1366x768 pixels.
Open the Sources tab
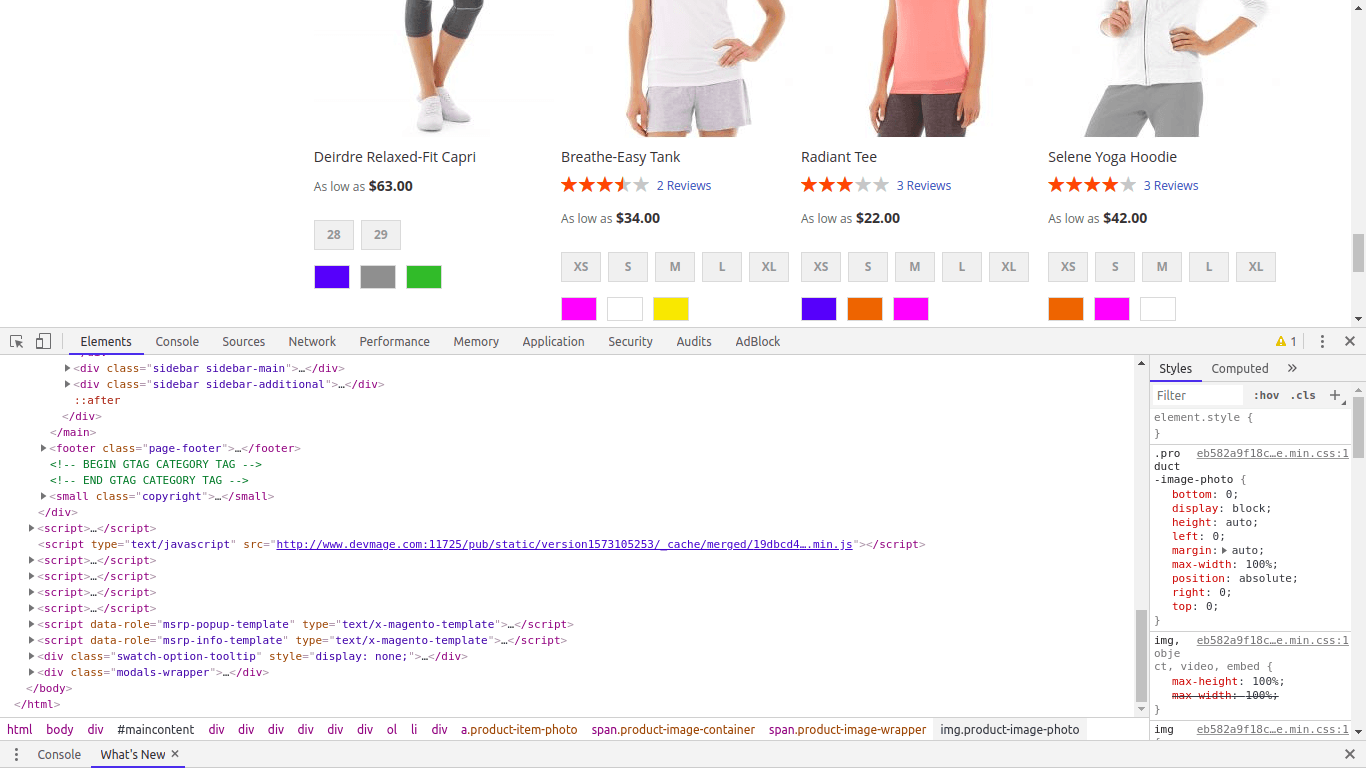(x=244, y=341)
